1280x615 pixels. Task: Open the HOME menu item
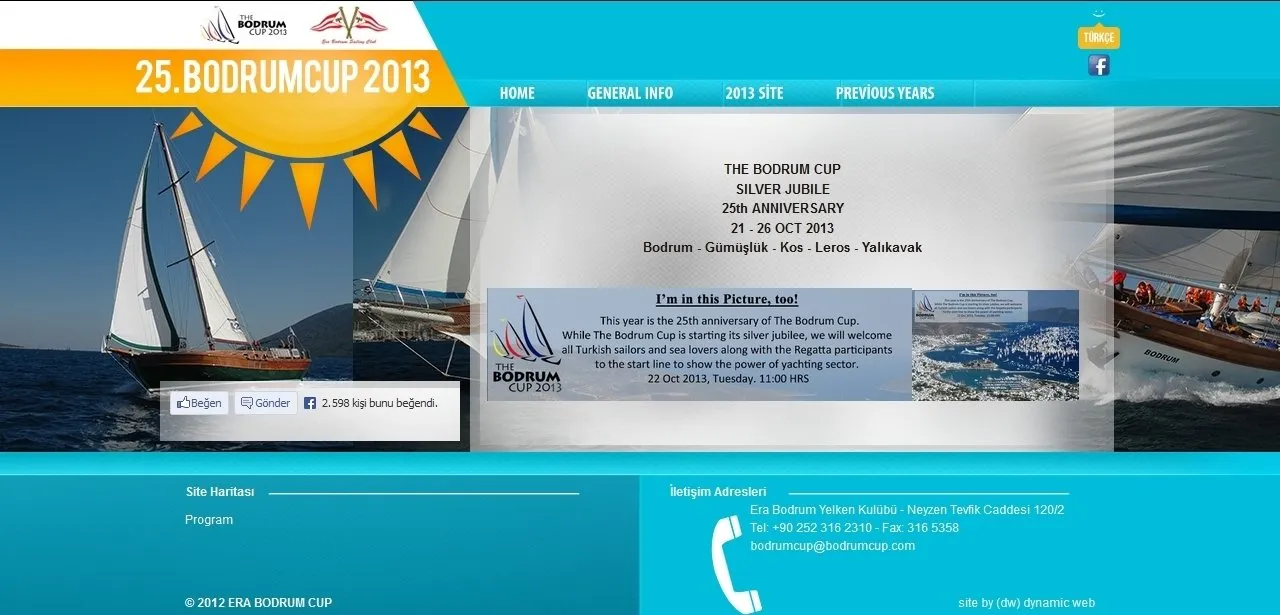[x=517, y=93]
